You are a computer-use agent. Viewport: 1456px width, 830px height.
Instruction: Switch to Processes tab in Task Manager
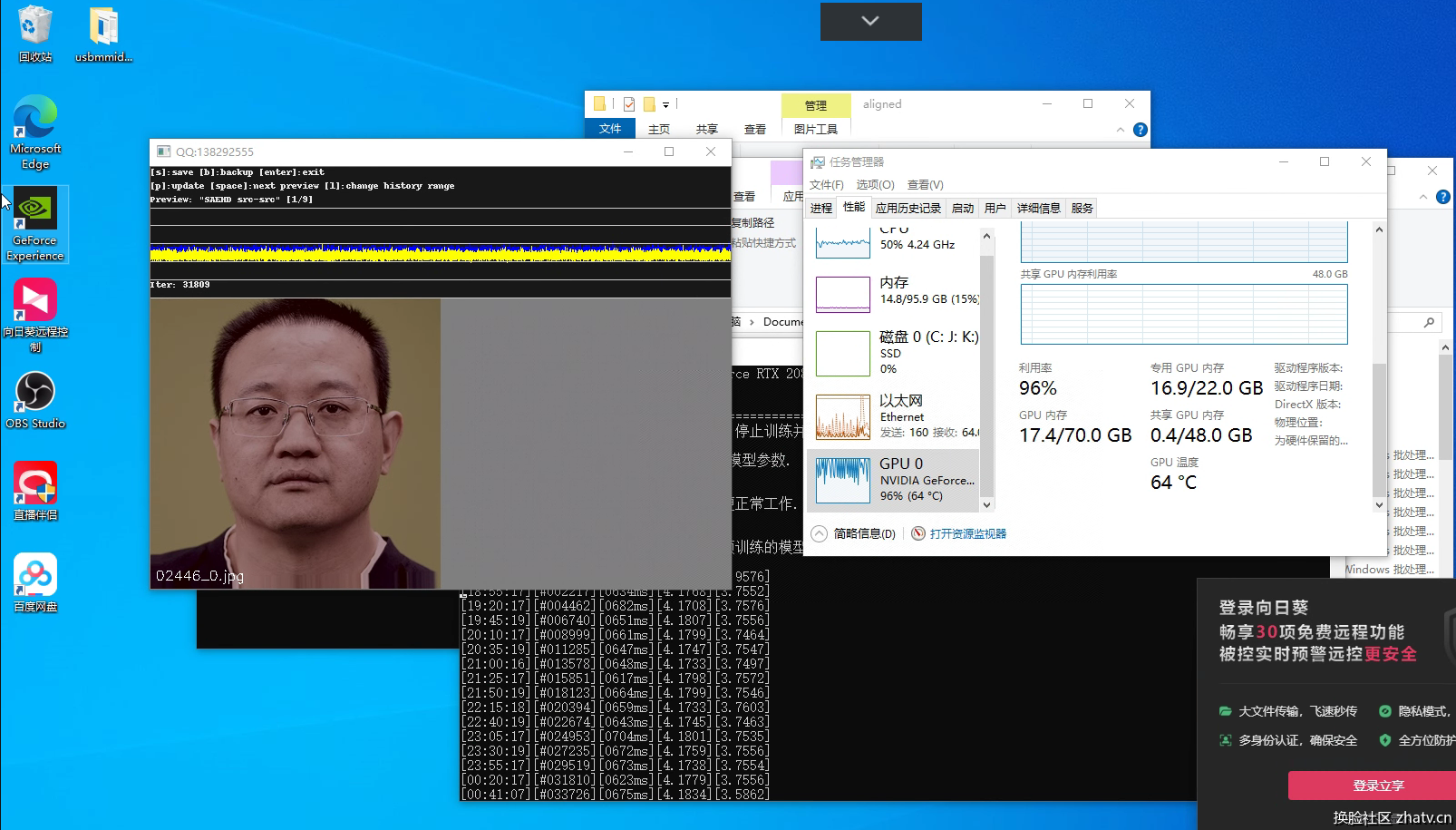(821, 208)
